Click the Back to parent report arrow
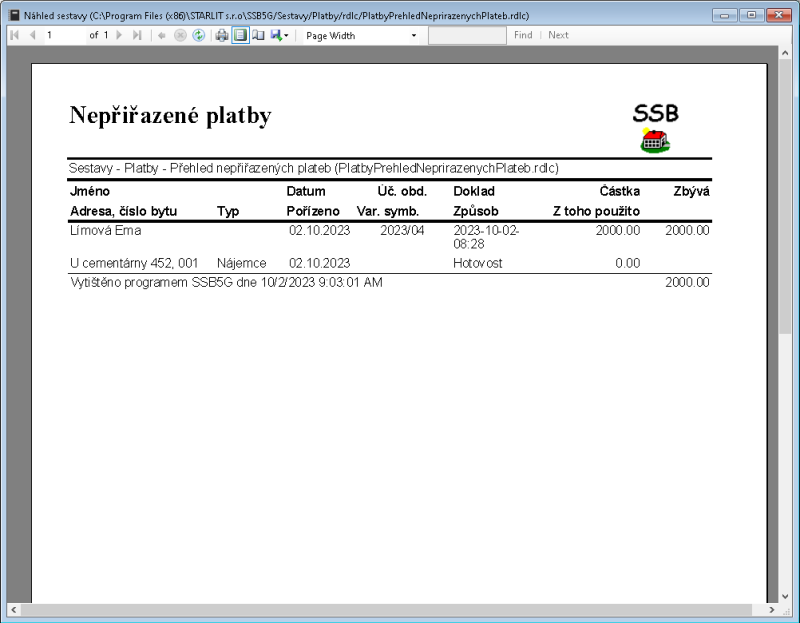The image size is (800, 623). tap(160, 35)
